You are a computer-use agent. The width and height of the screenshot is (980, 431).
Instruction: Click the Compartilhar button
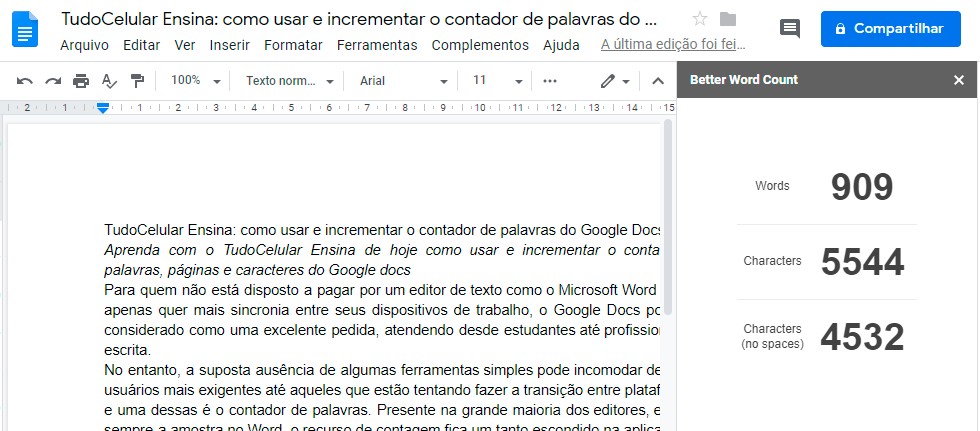coord(890,29)
